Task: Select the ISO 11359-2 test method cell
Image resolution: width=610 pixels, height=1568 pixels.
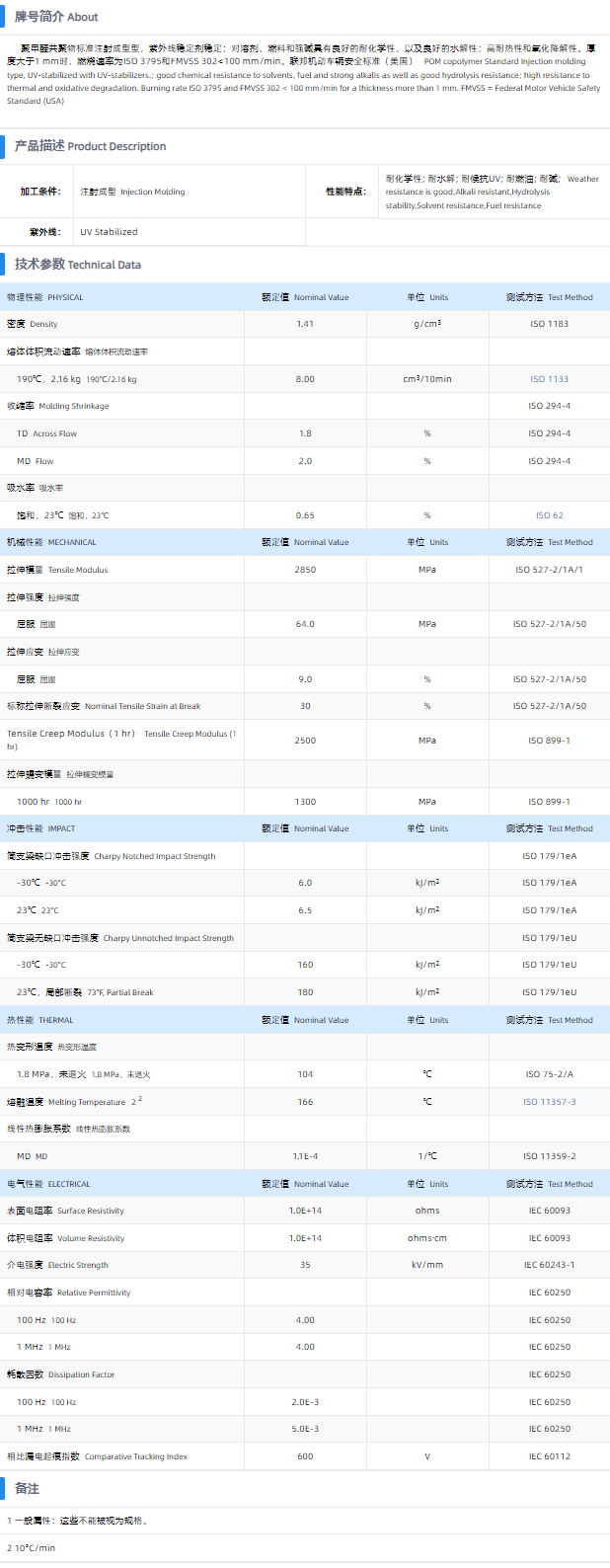Action: click(549, 1156)
